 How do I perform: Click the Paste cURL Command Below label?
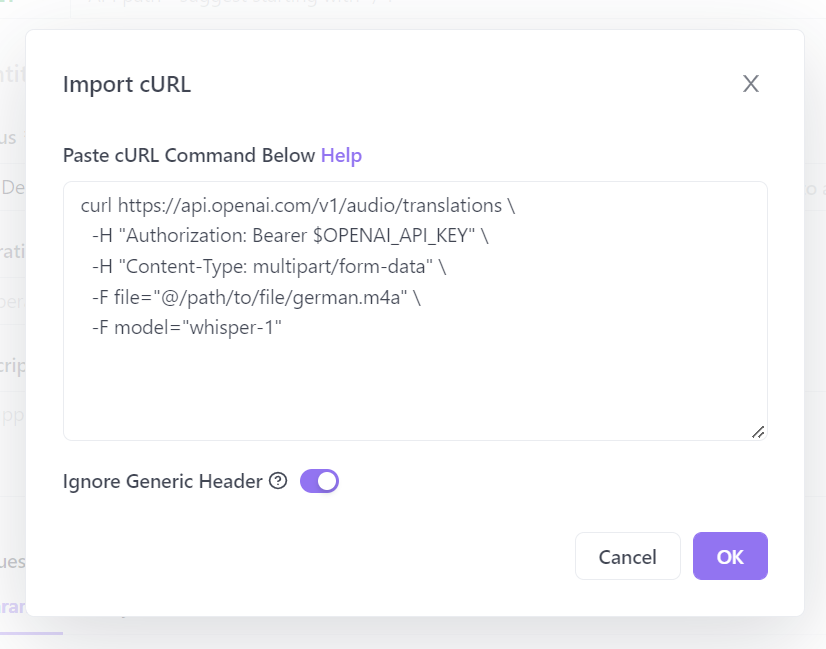coord(189,155)
